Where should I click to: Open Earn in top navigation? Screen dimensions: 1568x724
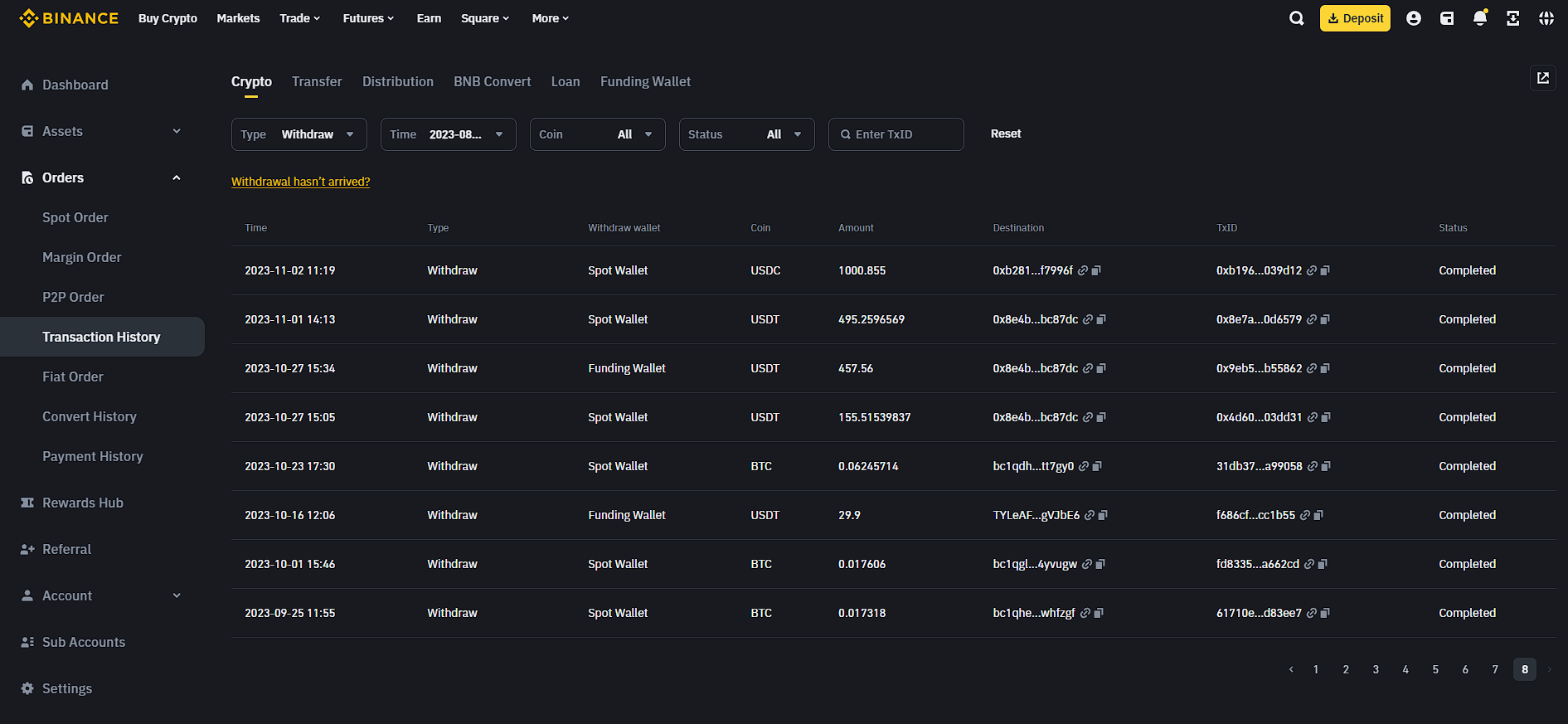point(429,18)
